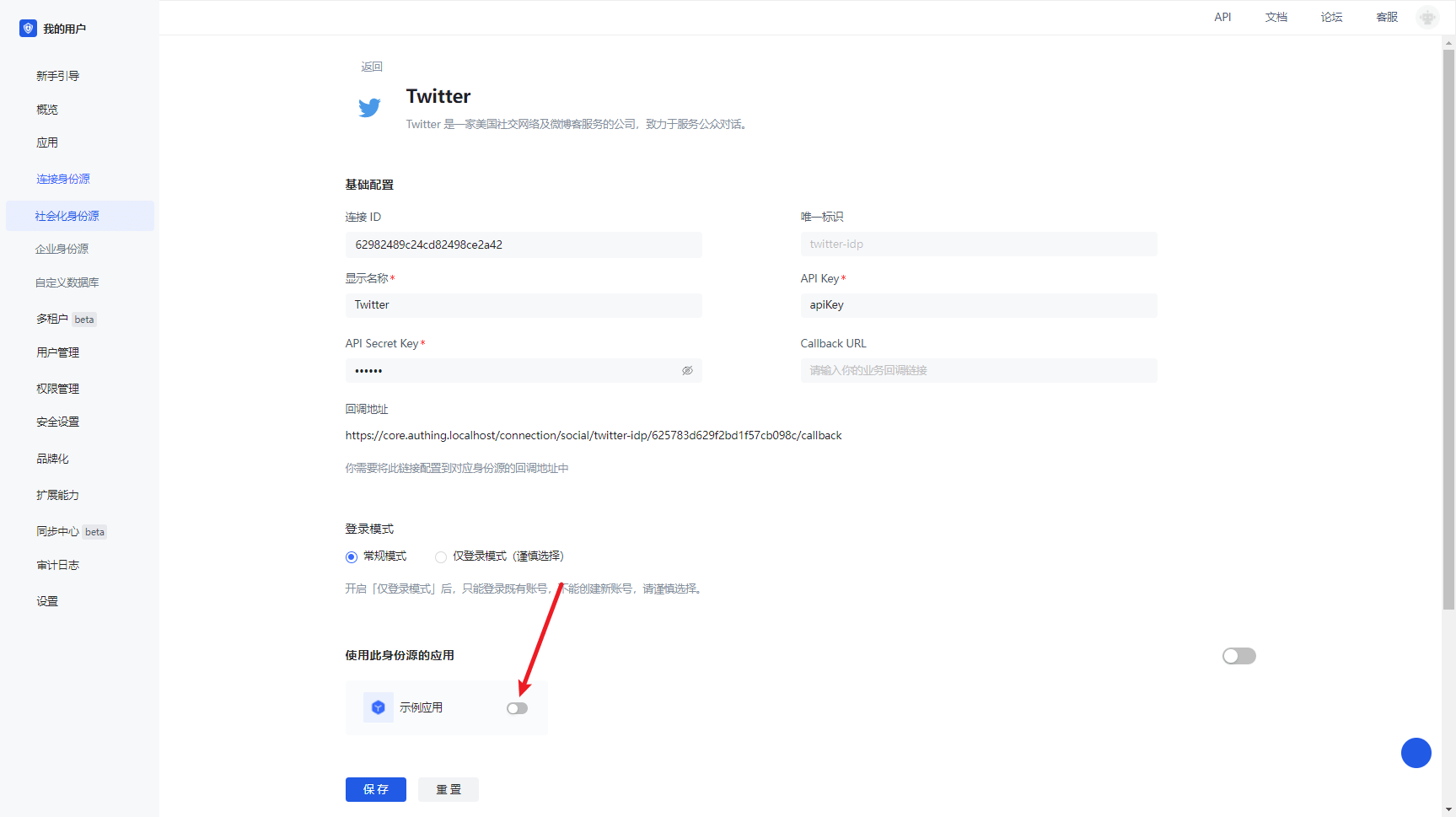This screenshot has height=817, width=1456.
Task: Expand the 权限管理 sidebar menu
Action: (57, 389)
